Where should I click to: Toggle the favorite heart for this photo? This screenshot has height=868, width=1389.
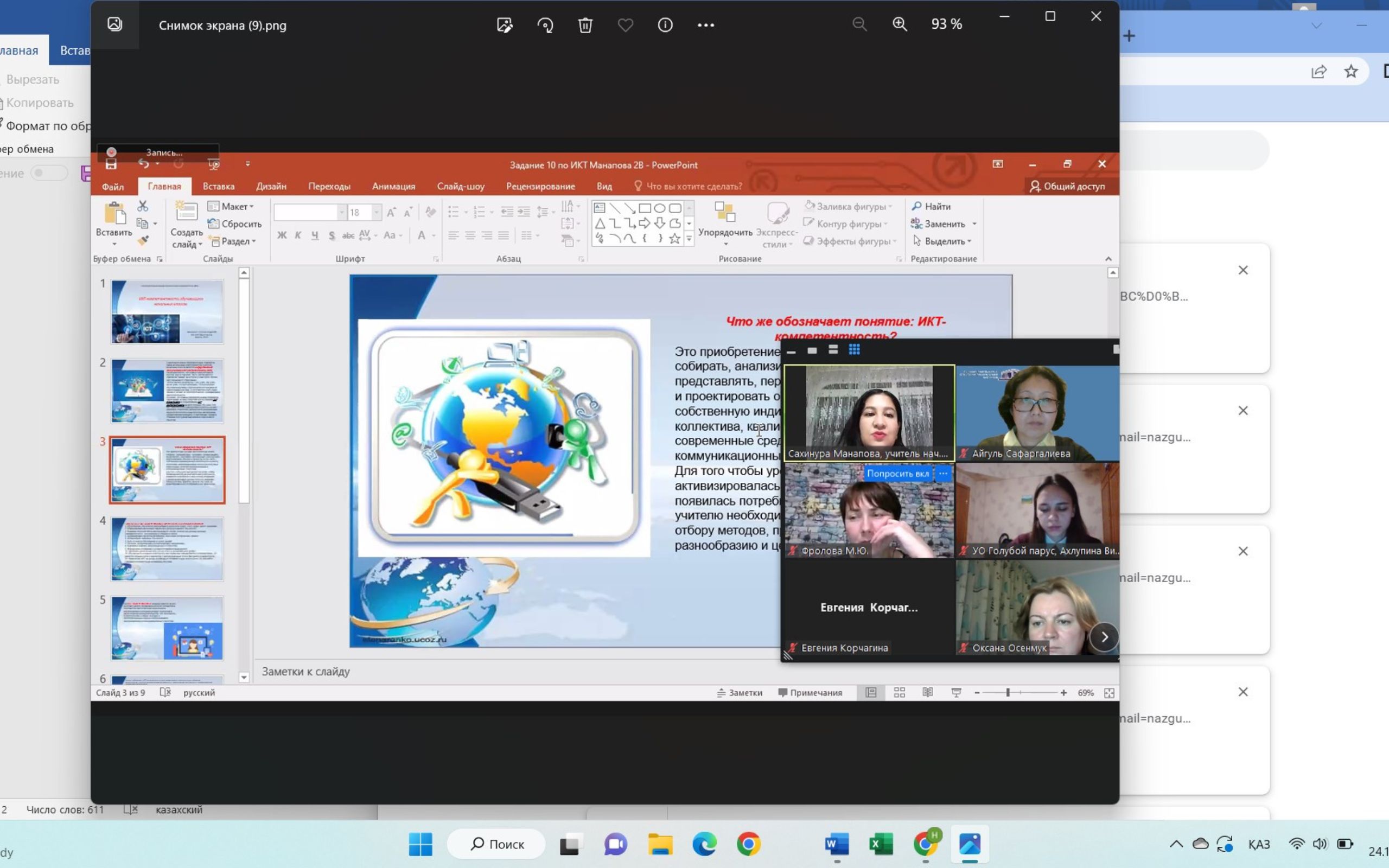click(625, 25)
